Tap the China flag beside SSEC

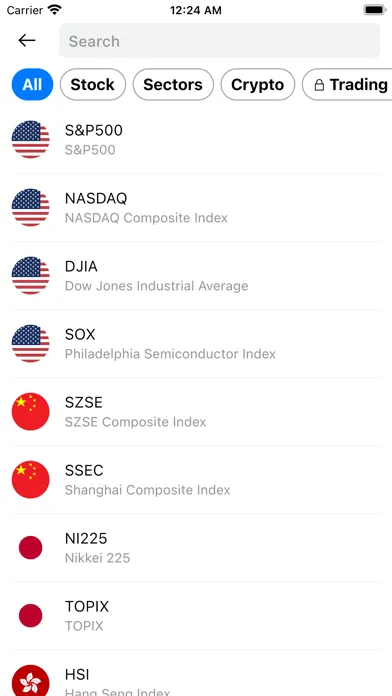(31, 479)
